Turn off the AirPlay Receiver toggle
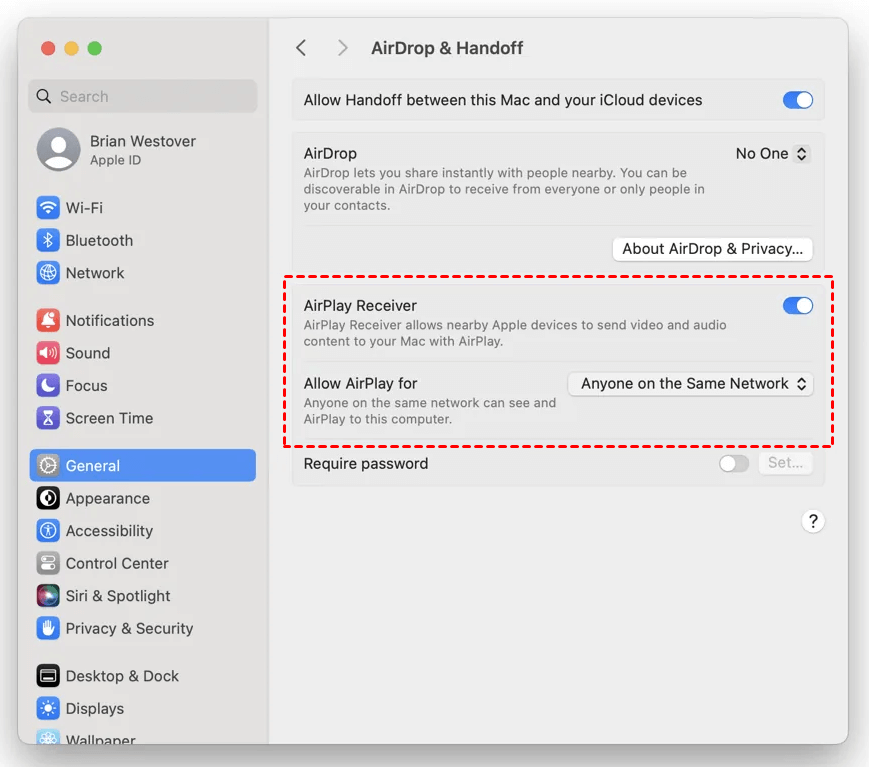The image size is (869, 767). [797, 306]
